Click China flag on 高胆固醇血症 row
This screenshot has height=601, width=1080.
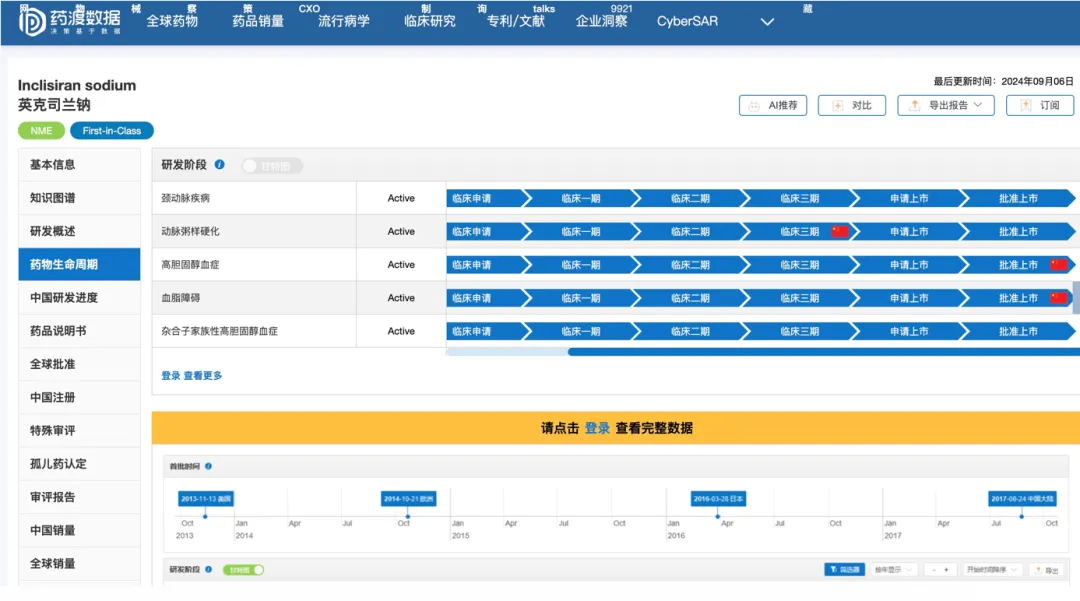pyautogui.click(x=1058, y=265)
